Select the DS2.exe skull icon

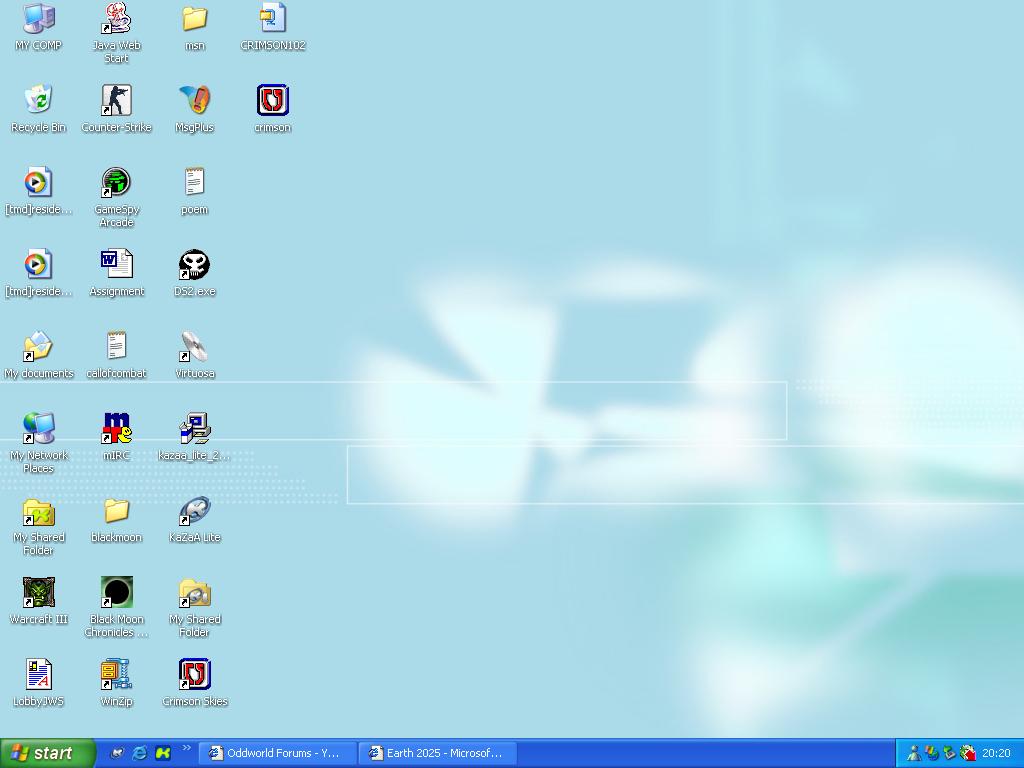[x=194, y=265]
